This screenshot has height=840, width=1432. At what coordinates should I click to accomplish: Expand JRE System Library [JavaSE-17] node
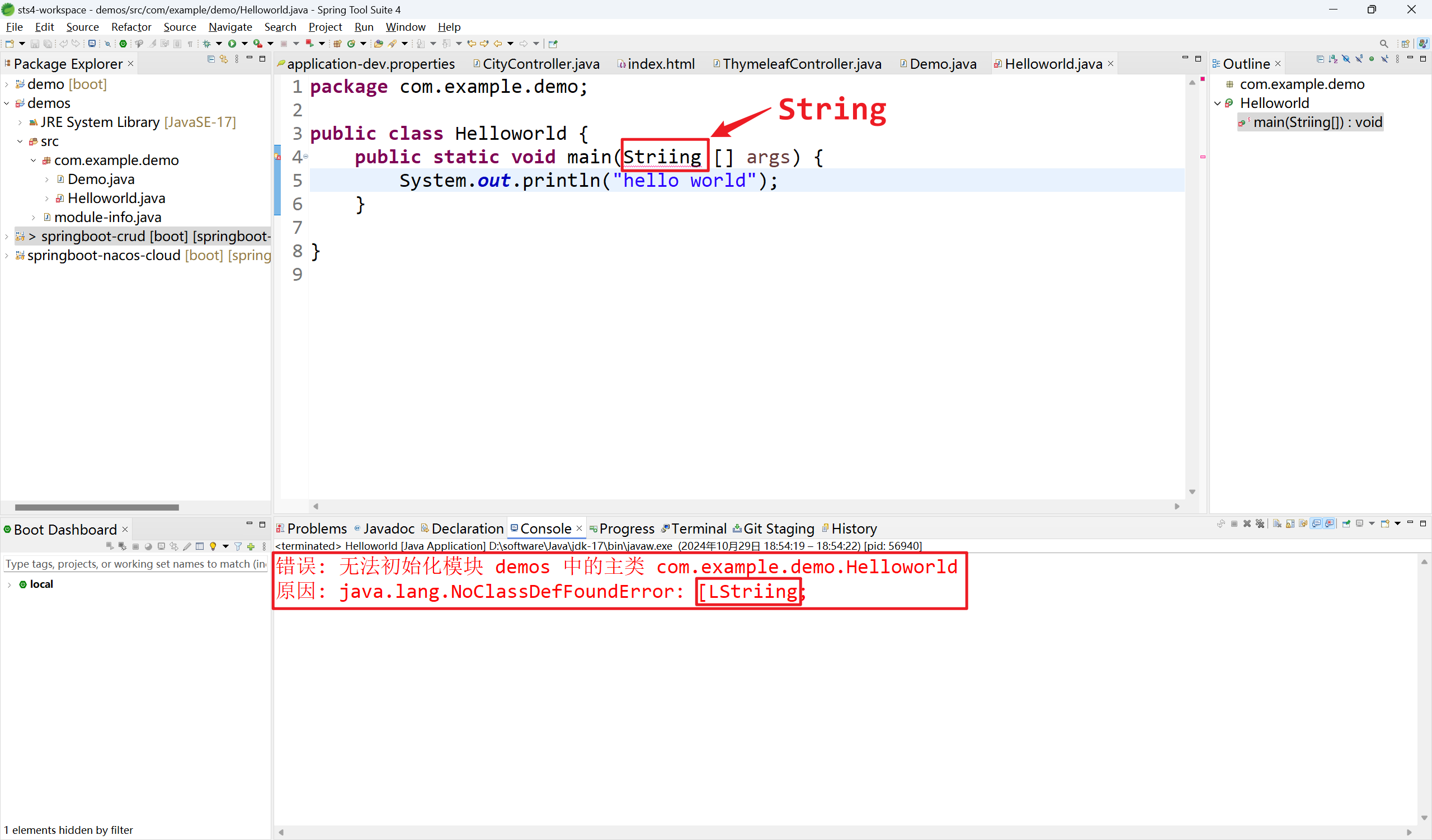pos(20,122)
